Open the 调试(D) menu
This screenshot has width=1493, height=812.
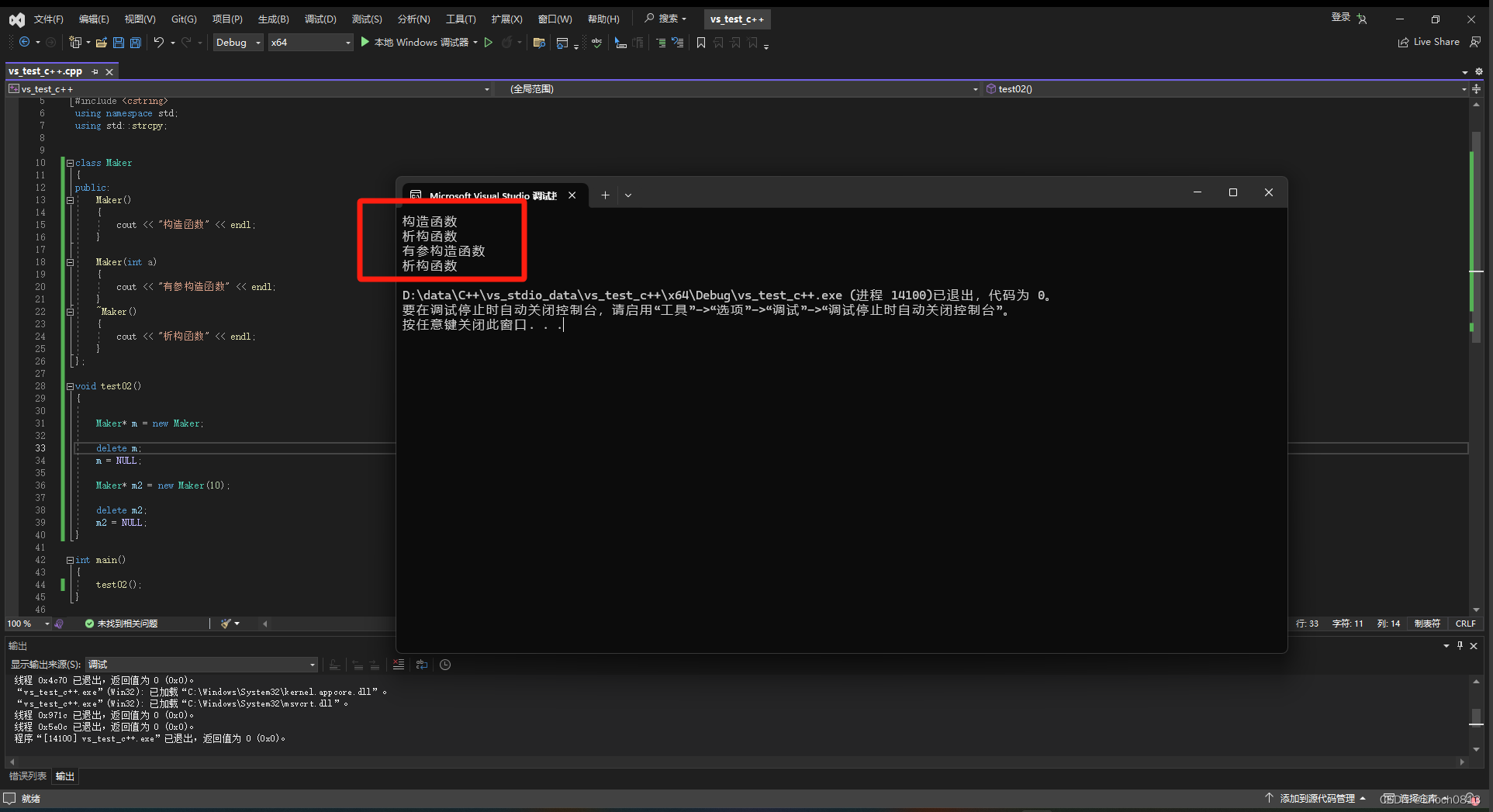pyautogui.click(x=320, y=19)
